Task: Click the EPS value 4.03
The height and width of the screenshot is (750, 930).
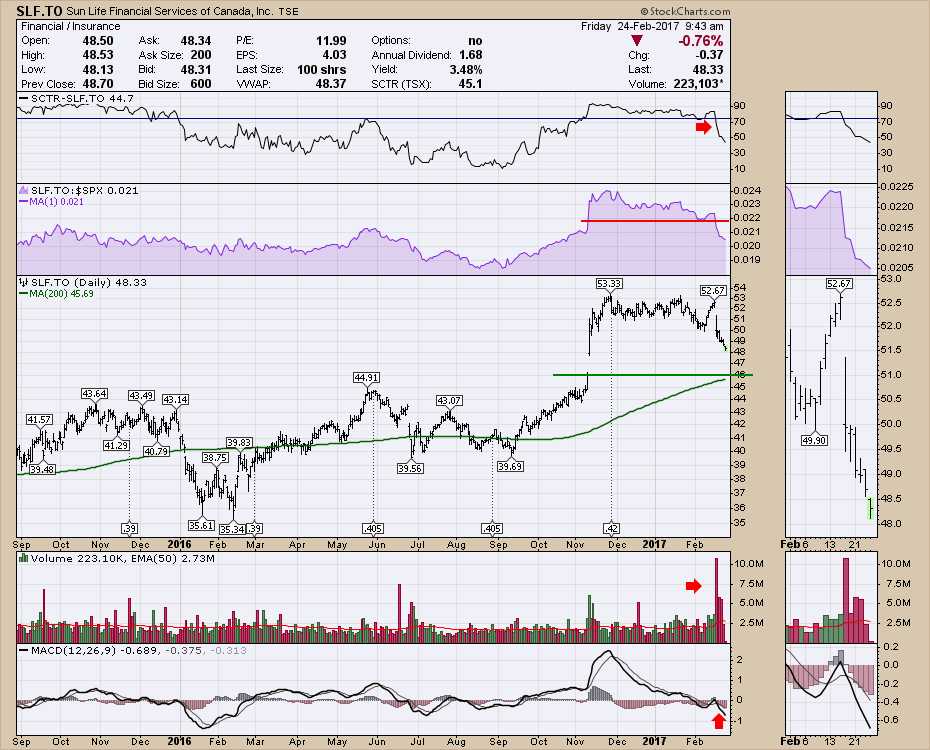Action: click(335, 55)
